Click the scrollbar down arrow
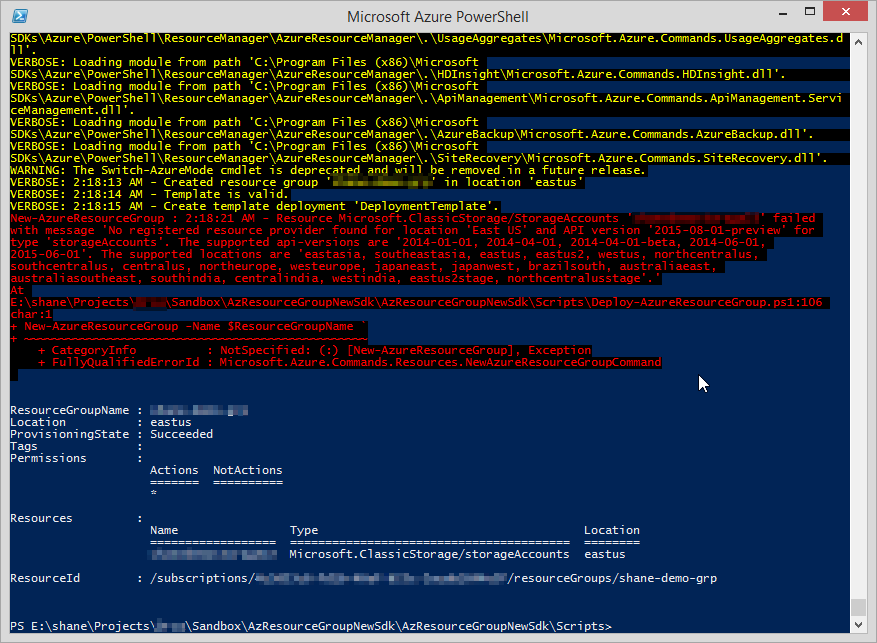 coord(858,625)
